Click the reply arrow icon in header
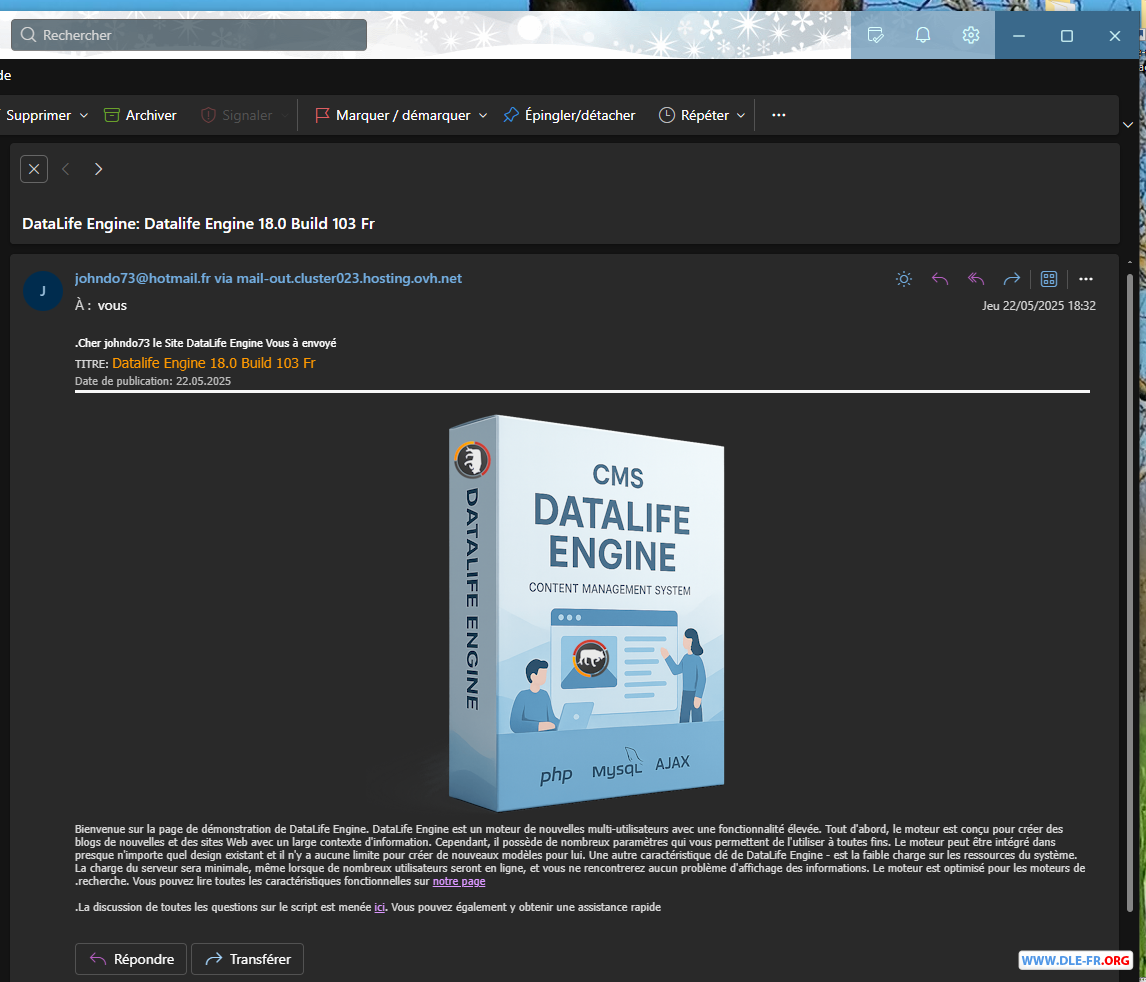Viewport: 1146px width, 982px height. (940, 279)
